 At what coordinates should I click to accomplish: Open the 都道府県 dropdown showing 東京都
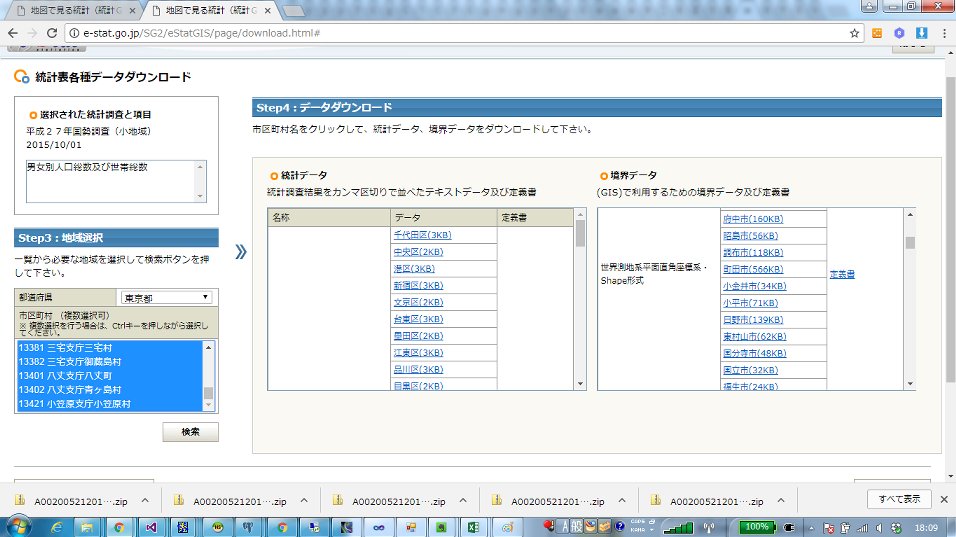coord(165,297)
